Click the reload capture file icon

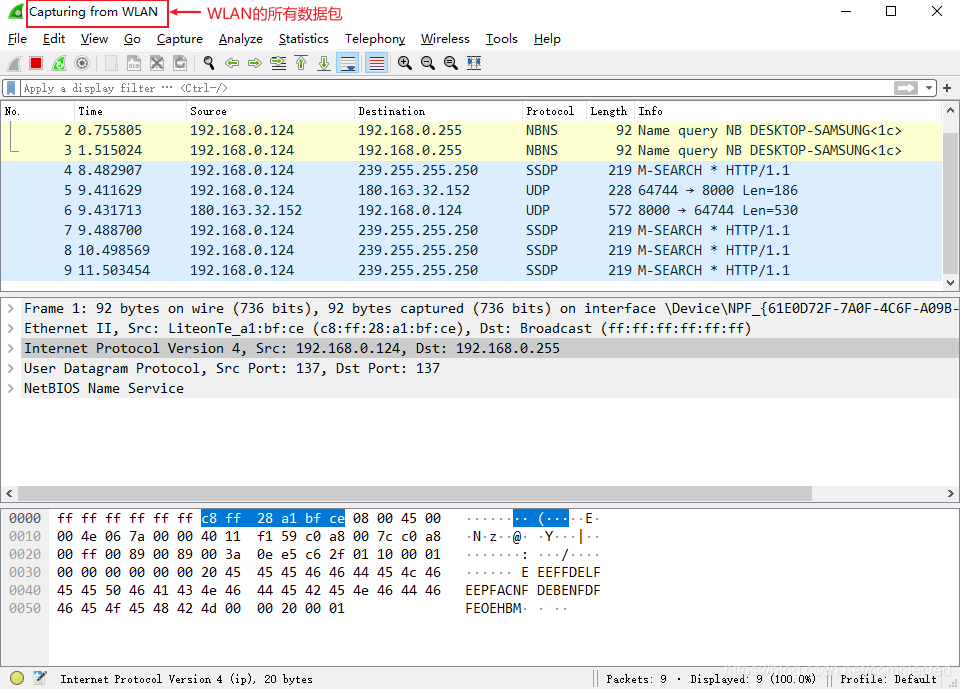pyautogui.click(x=180, y=63)
